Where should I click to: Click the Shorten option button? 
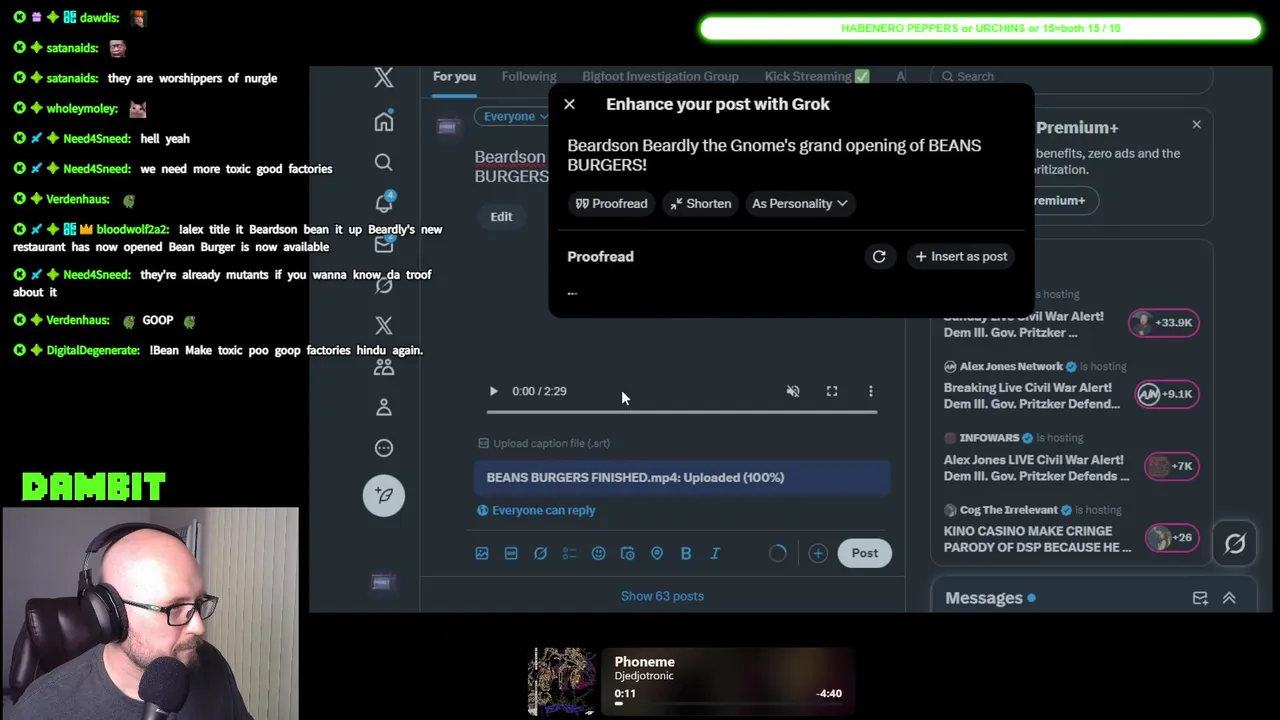[x=700, y=203]
